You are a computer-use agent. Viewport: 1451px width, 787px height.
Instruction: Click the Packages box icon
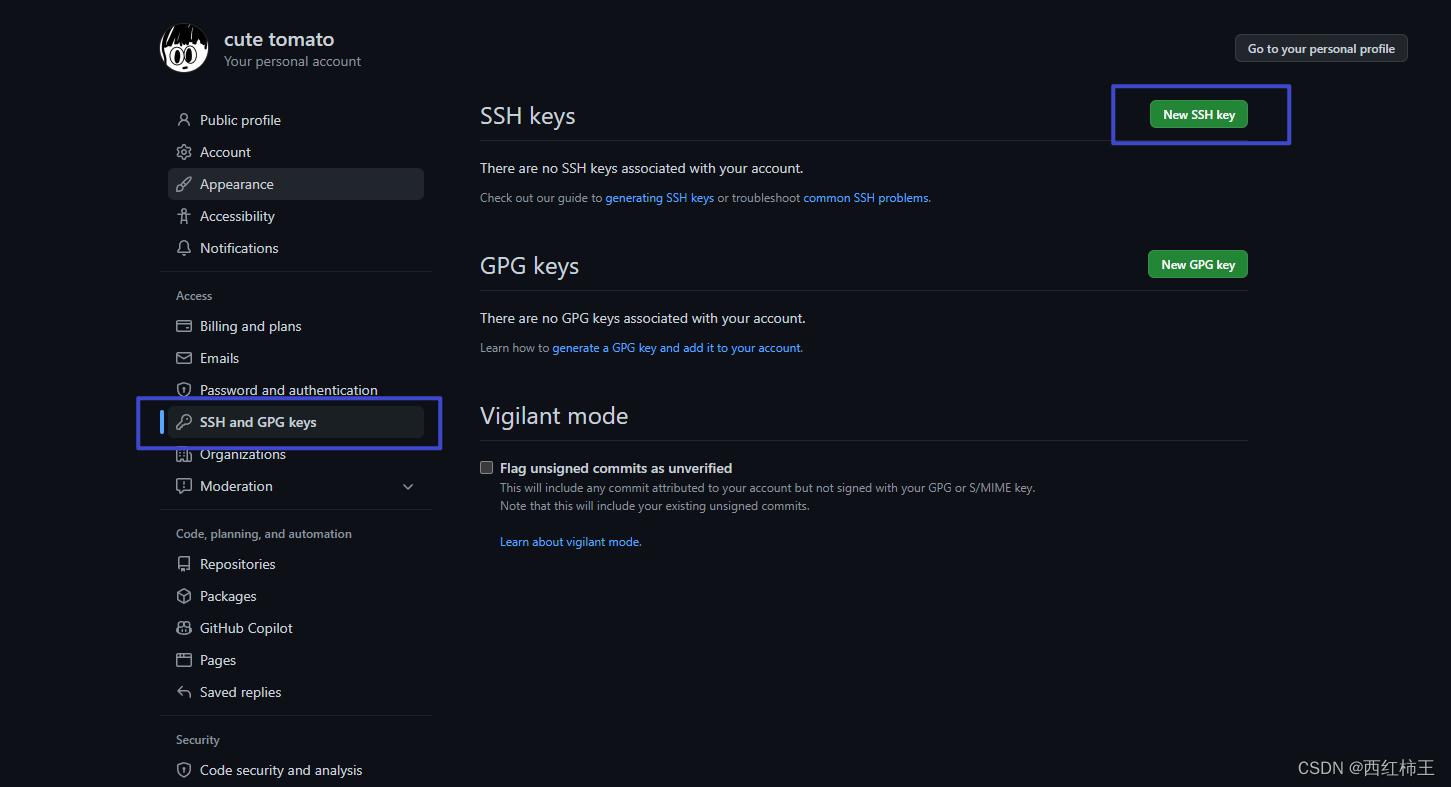(x=183, y=595)
